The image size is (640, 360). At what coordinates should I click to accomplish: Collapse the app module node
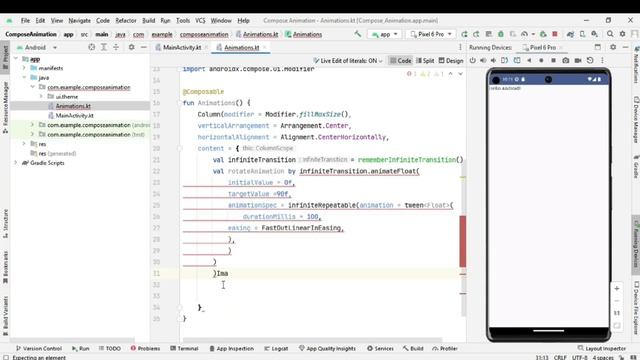(16, 59)
